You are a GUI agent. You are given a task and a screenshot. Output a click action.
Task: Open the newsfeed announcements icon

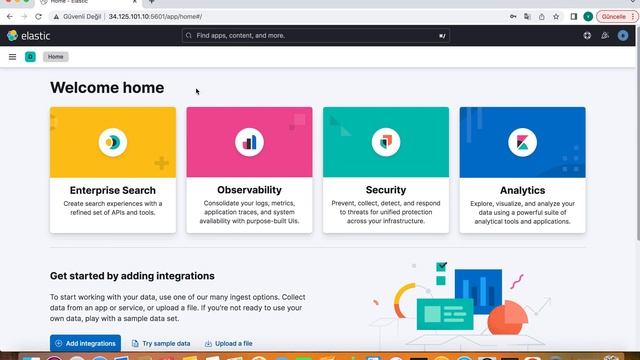pos(605,36)
